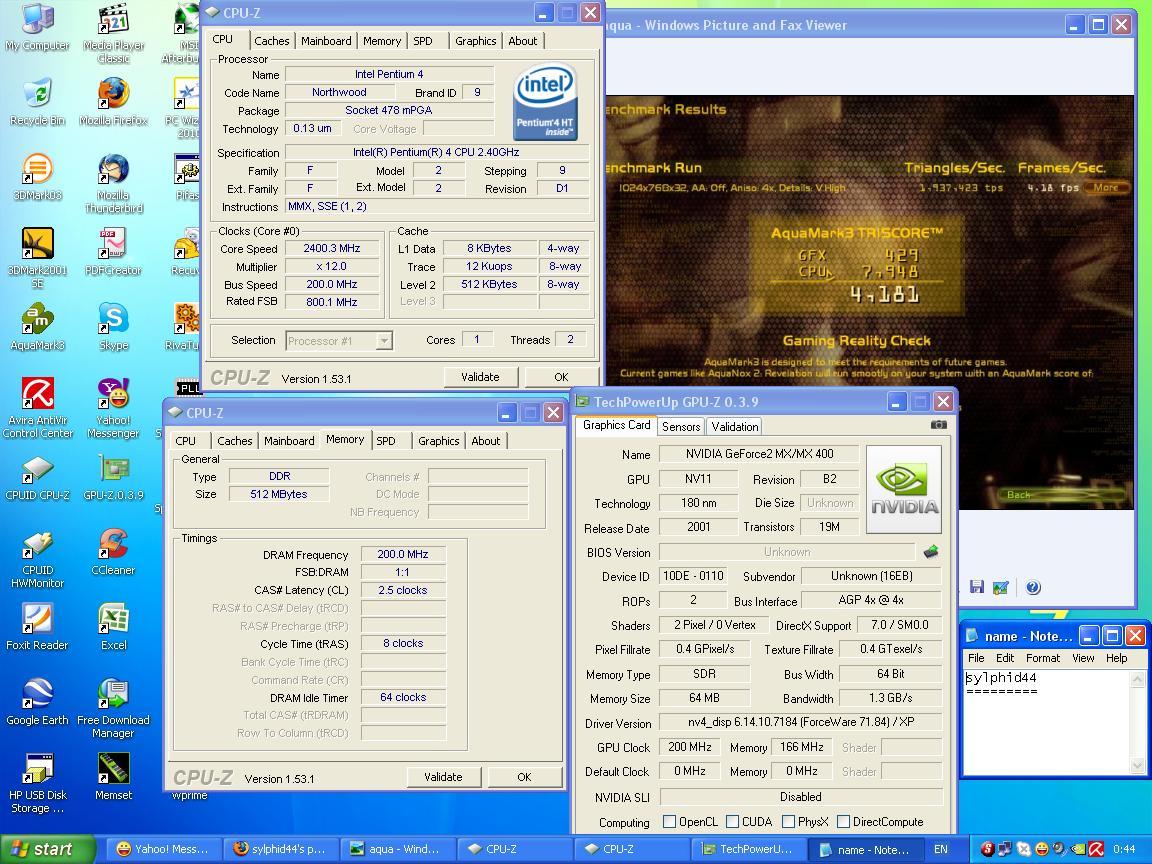Click the NVIDIA logo in GPU-Z
1152x864 pixels.
(x=904, y=489)
